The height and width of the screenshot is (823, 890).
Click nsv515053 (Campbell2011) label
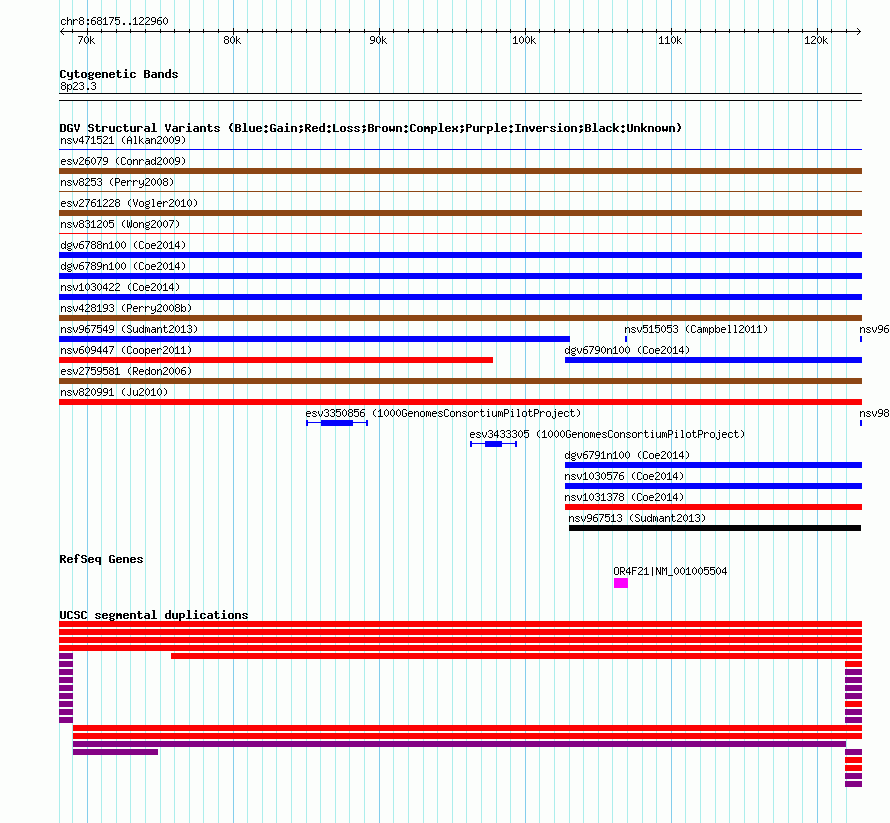[x=696, y=329]
